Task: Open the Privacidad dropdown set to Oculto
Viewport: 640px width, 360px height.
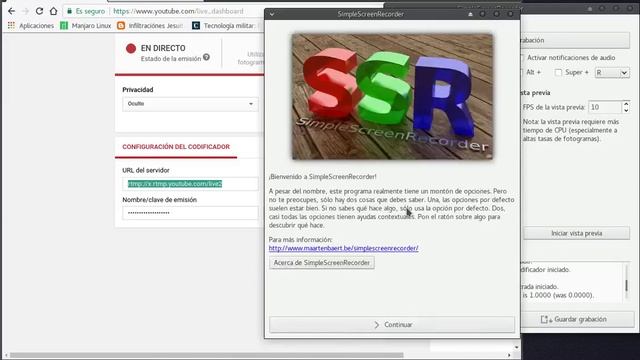Action: point(190,104)
